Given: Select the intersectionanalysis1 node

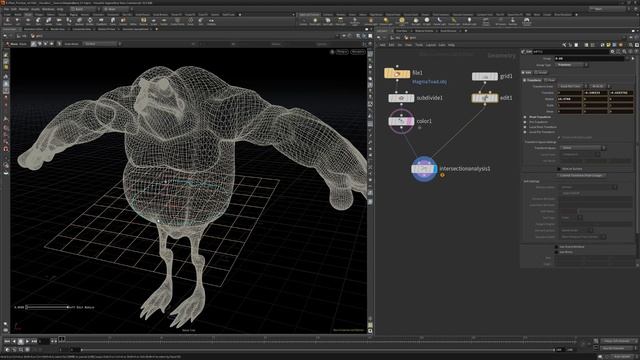Looking at the screenshot, I should (x=424, y=169).
